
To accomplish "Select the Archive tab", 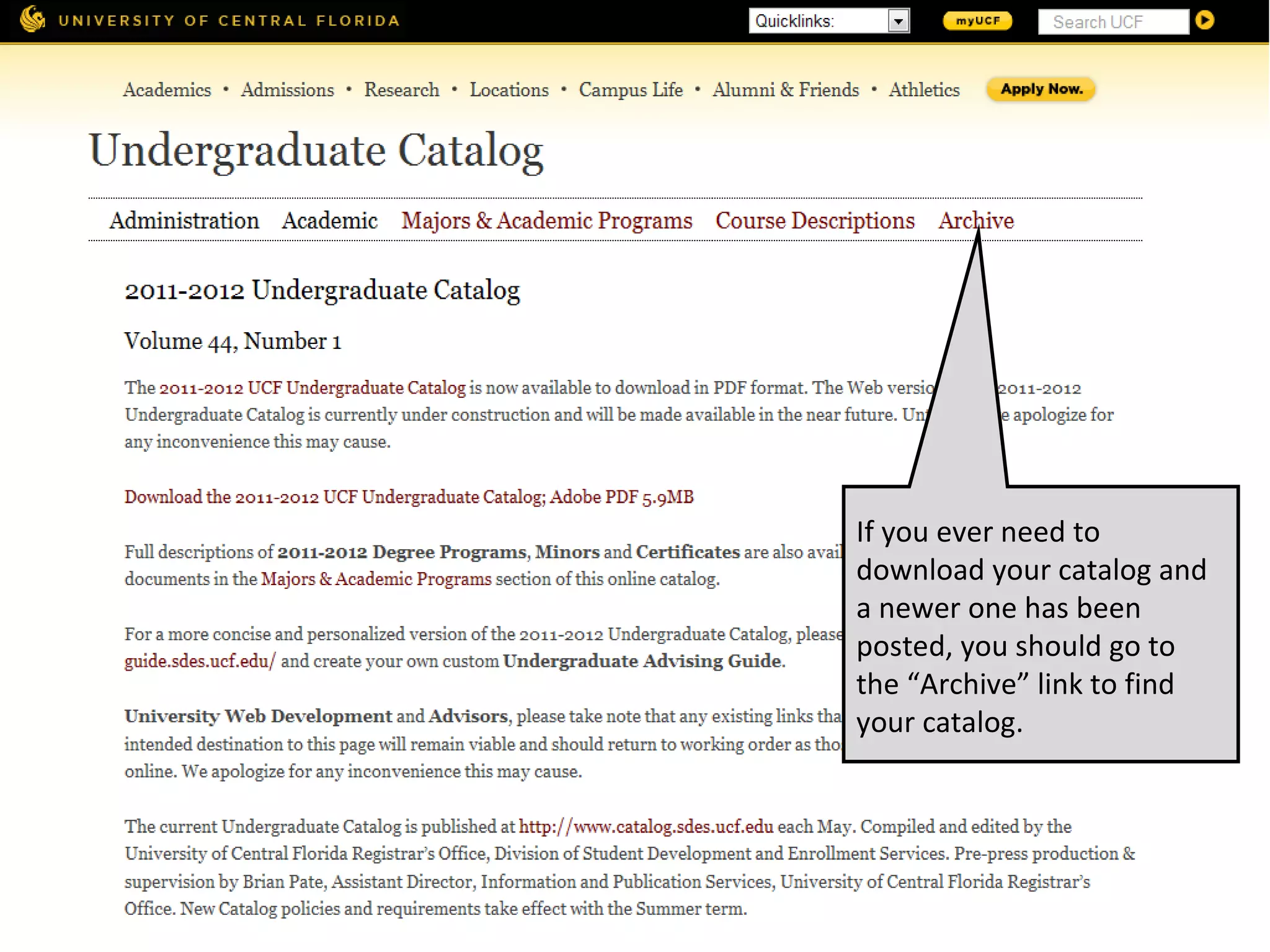I will point(976,221).
